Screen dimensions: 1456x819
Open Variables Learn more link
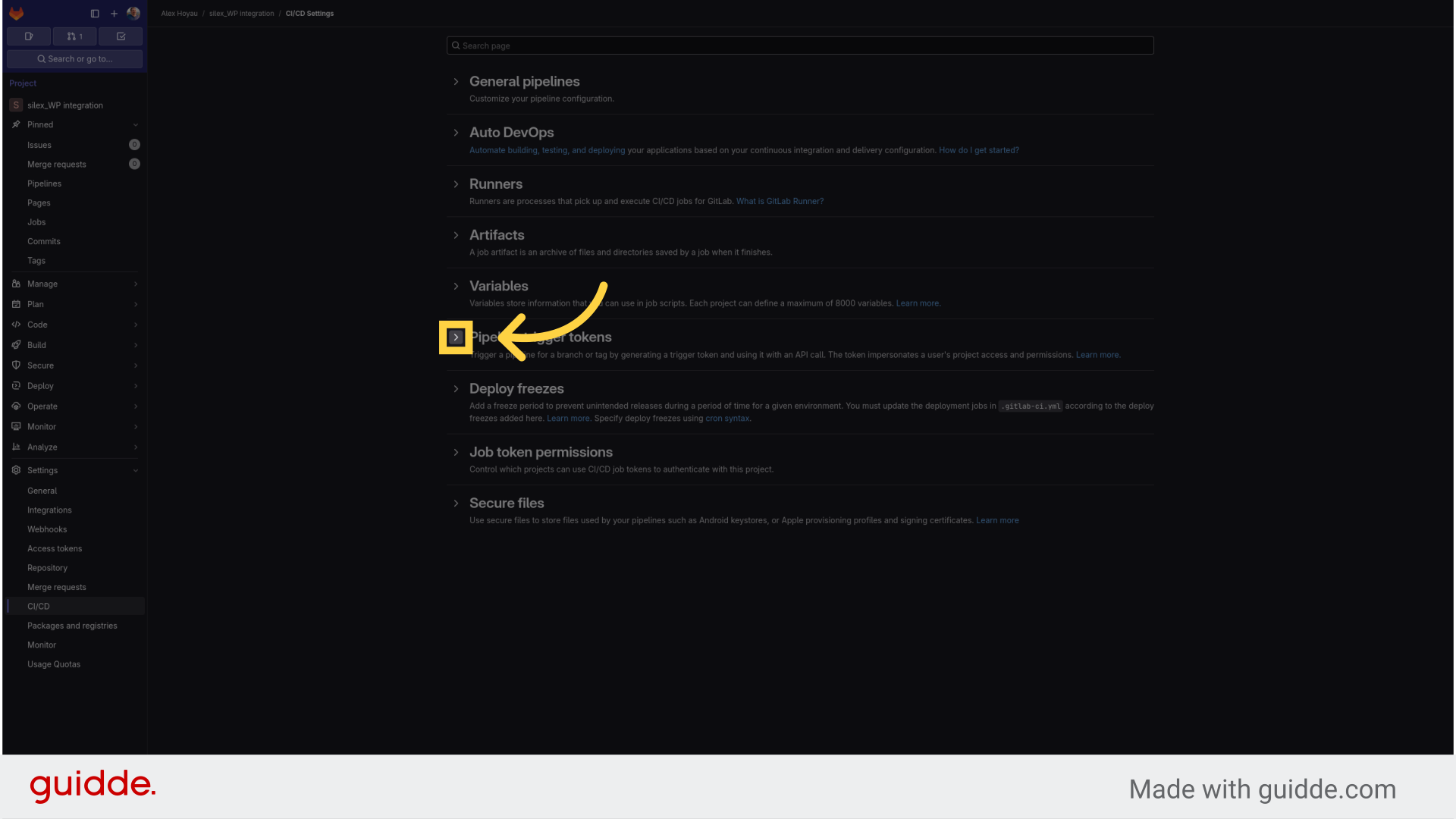918,303
